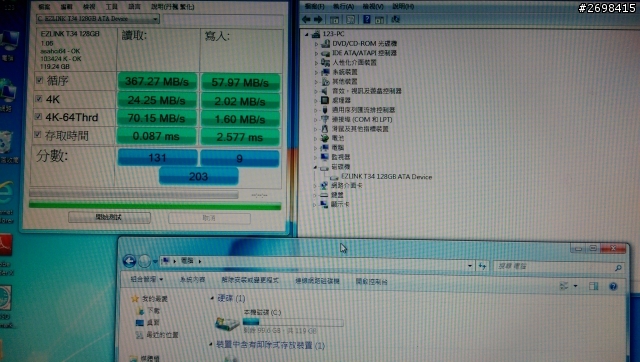Open the 編輯 Edit menu in AS SSD
Screen dimensions: 640x362
click(67, 7)
